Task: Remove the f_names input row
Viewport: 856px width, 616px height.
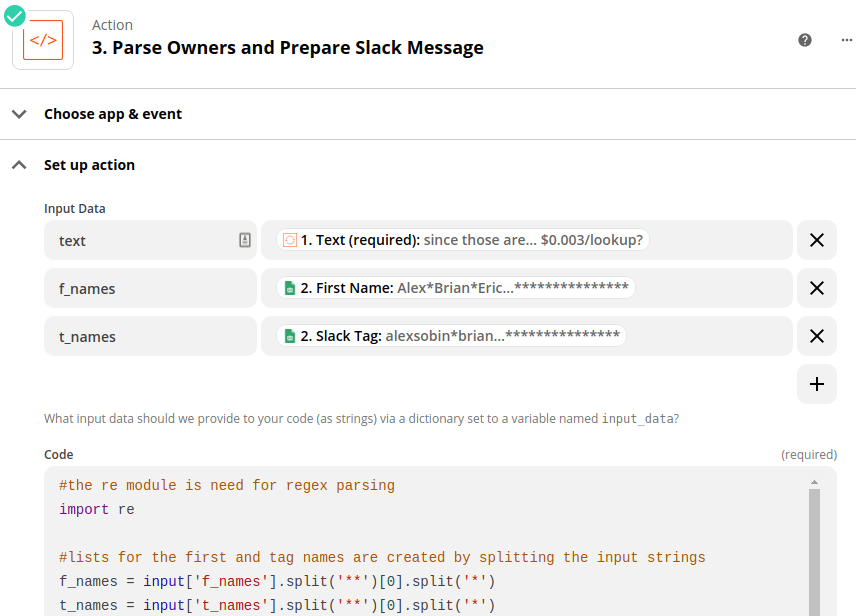Action: (816, 288)
